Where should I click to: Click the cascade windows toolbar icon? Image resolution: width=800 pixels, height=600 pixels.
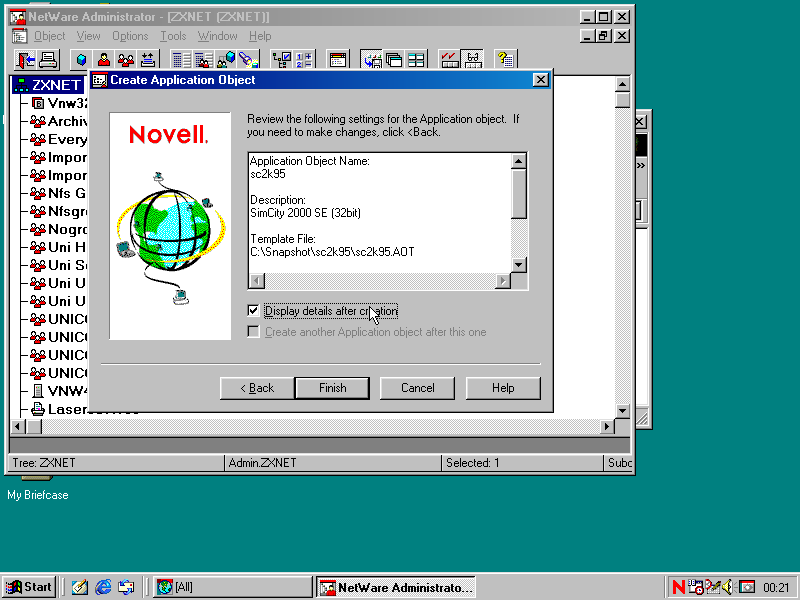[394, 60]
